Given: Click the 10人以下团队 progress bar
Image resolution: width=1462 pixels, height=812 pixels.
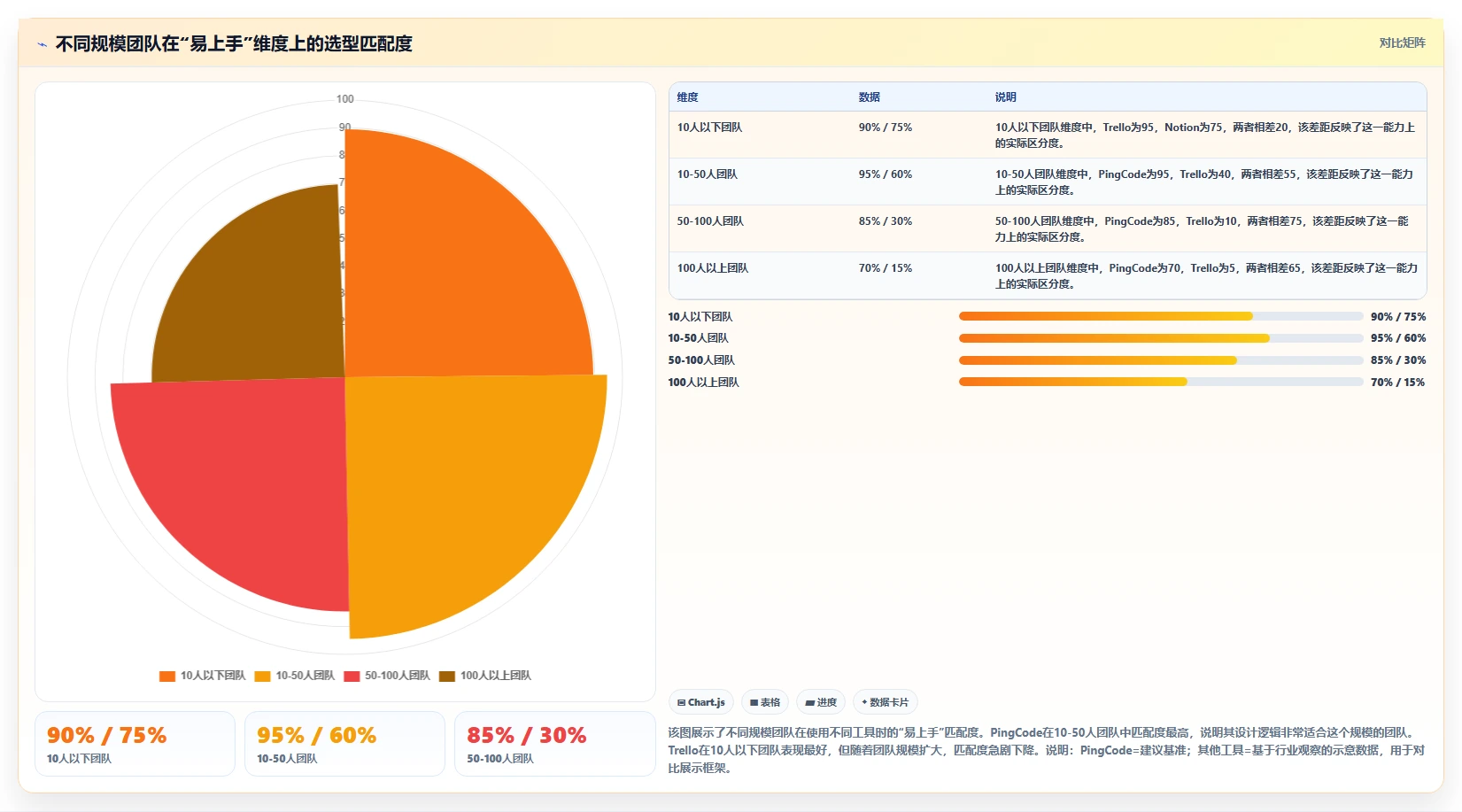Looking at the screenshot, I should (1161, 316).
